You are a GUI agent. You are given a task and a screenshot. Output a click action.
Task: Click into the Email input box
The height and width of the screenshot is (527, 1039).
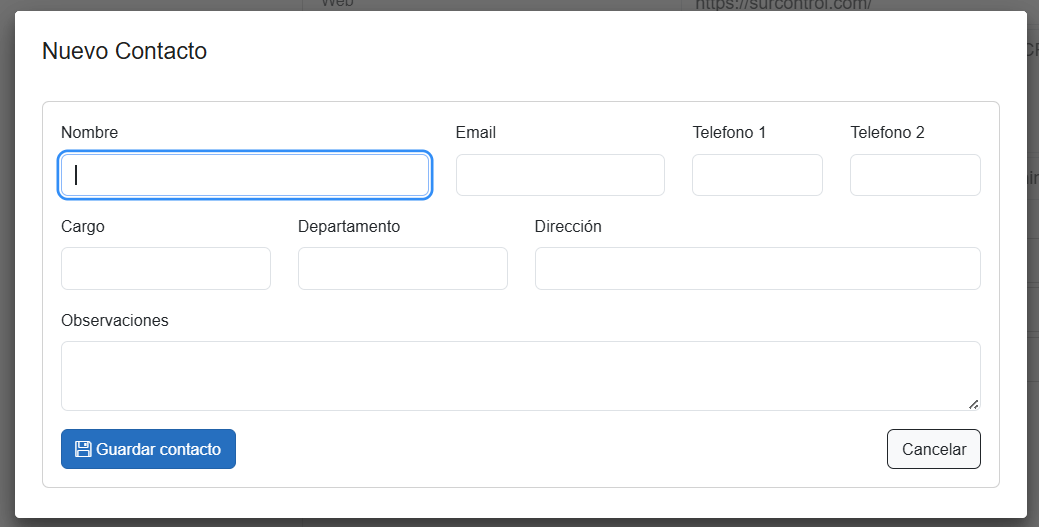[x=560, y=175]
